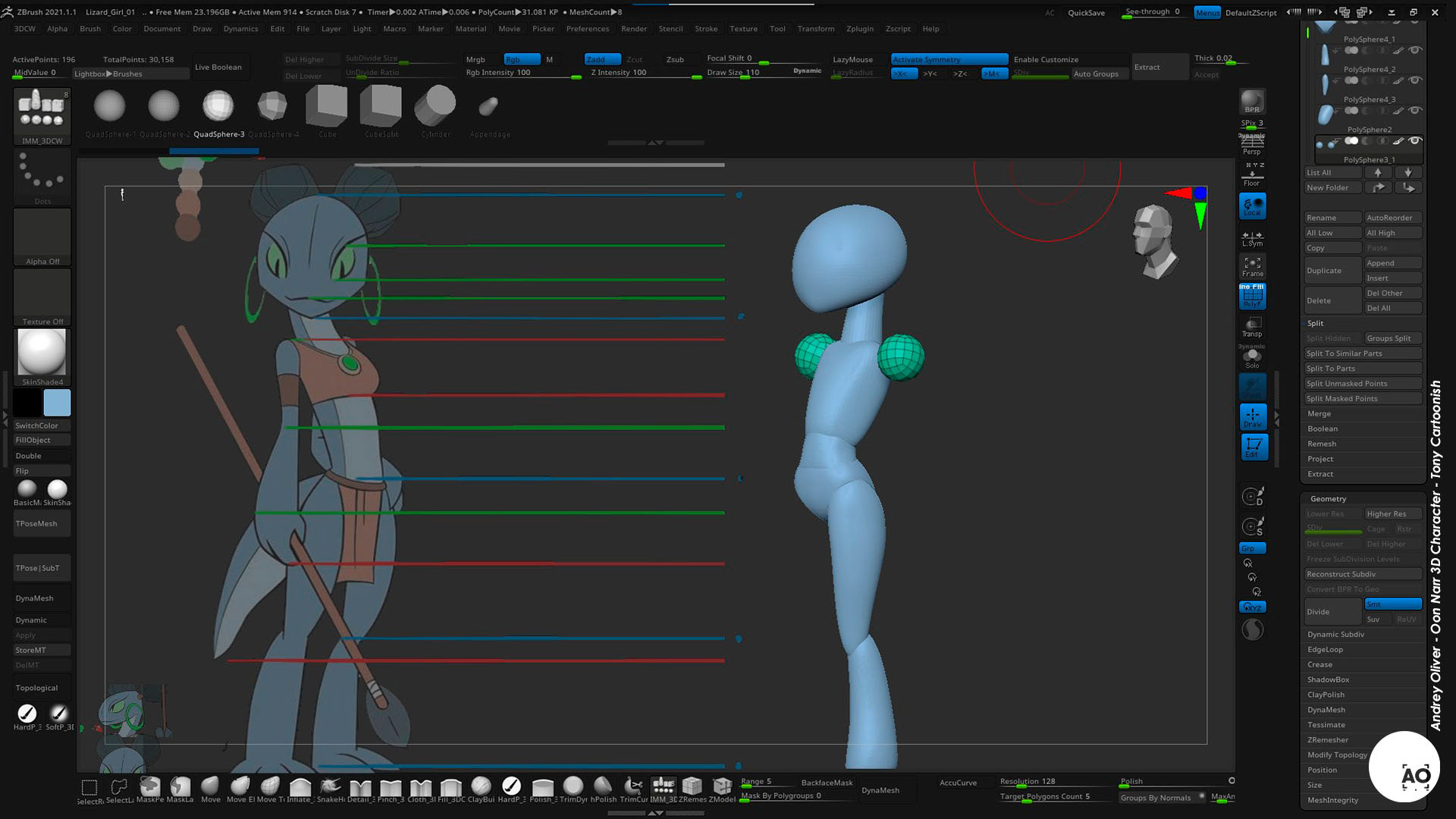Click the Frame view icon

(1252, 266)
